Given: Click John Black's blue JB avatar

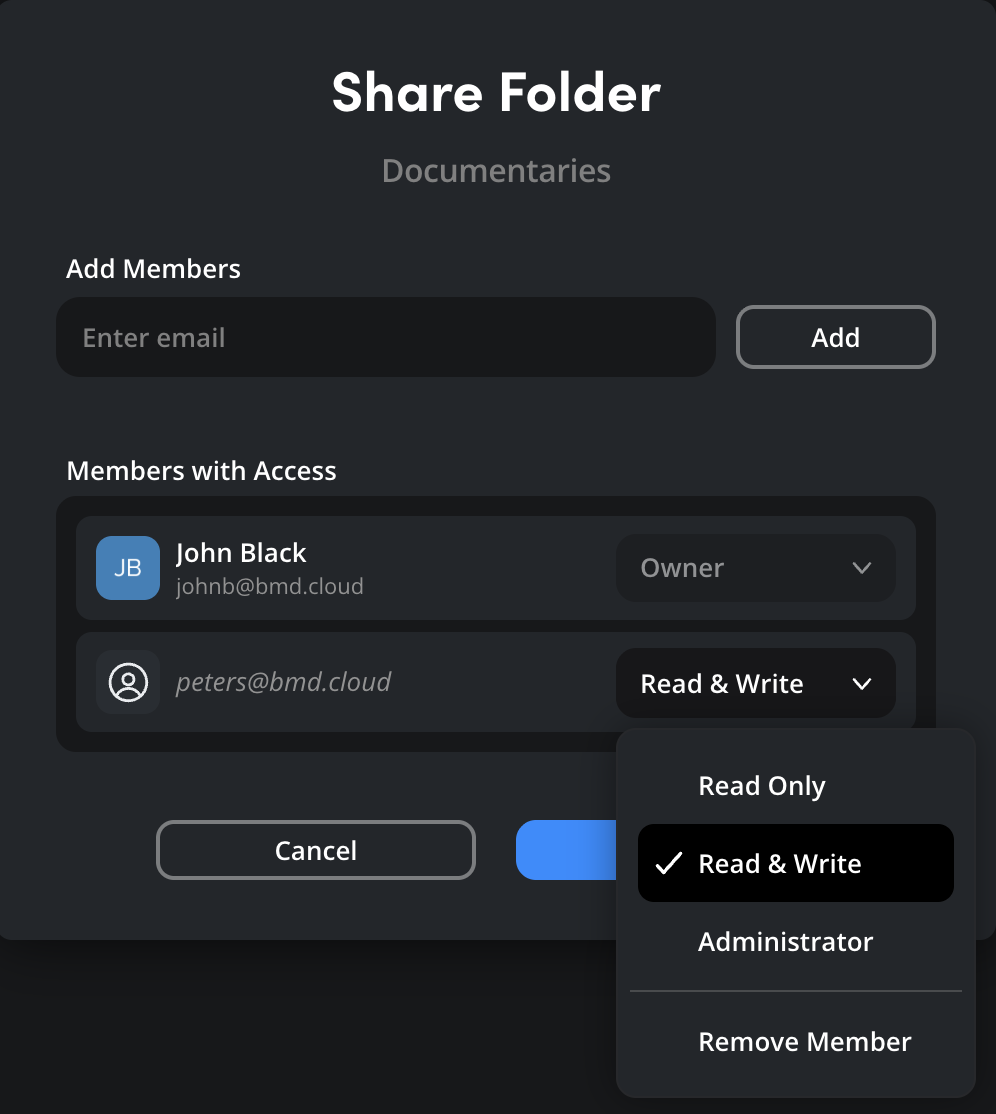Looking at the screenshot, I should [128, 567].
